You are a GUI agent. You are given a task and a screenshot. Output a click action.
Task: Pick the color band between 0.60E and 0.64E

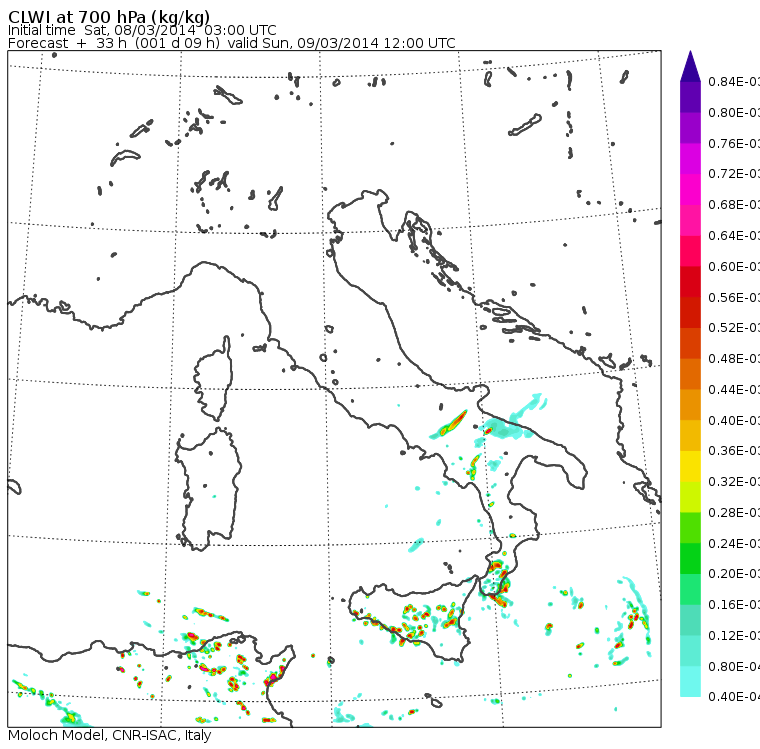[690, 251]
